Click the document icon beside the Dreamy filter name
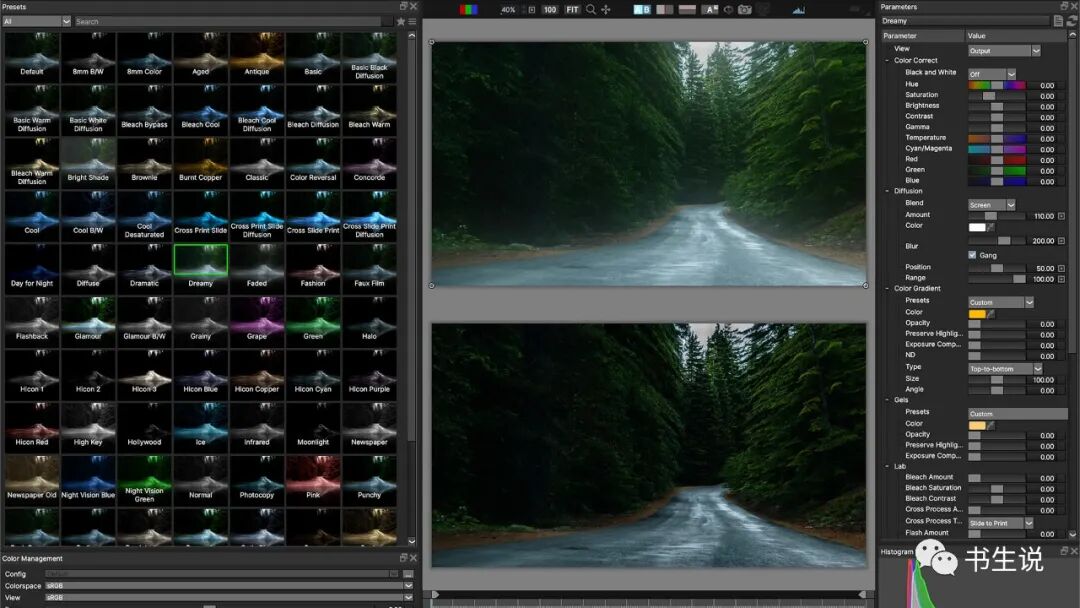The height and width of the screenshot is (608, 1080). (x=1059, y=20)
